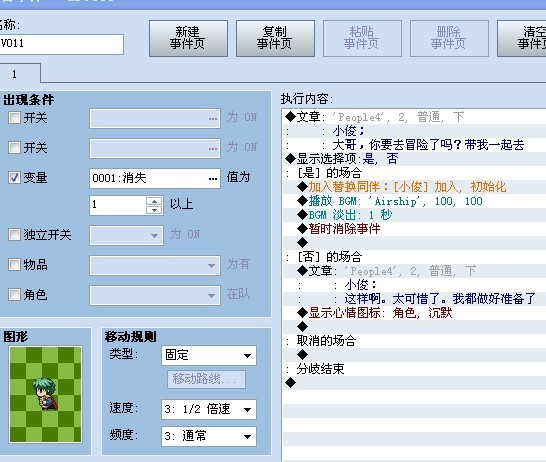Click the event name field V011
Viewport: 546px width, 462px height.
pos(61,44)
